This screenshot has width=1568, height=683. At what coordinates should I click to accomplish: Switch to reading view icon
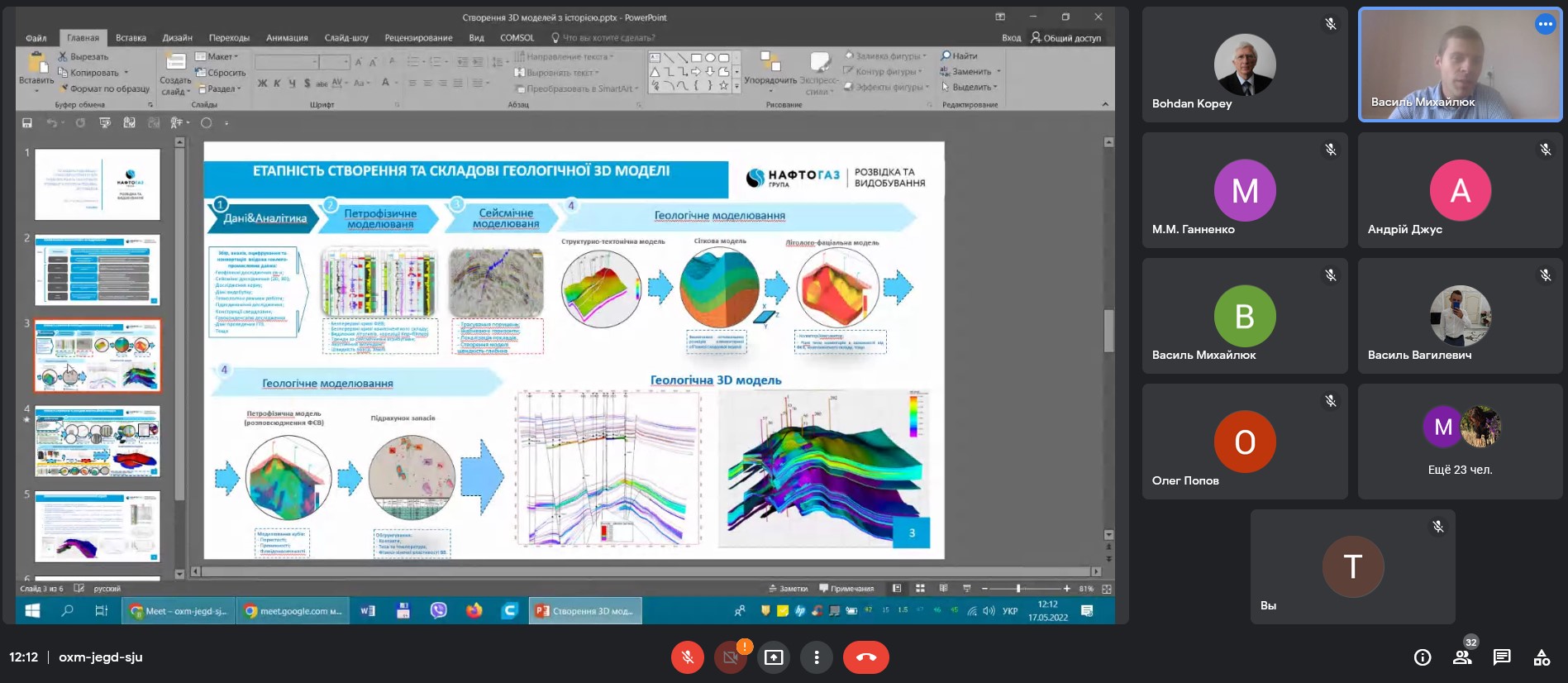click(943, 589)
